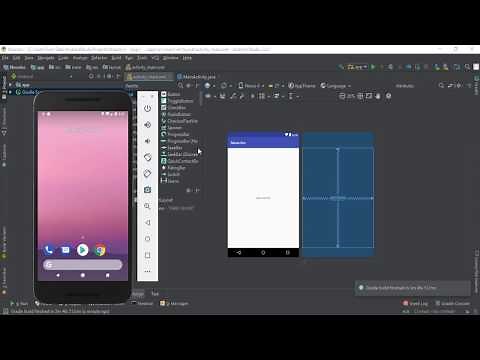Click layout editor warnings gear icon
The width and height of the screenshot is (480, 360).
(x=388, y=96)
